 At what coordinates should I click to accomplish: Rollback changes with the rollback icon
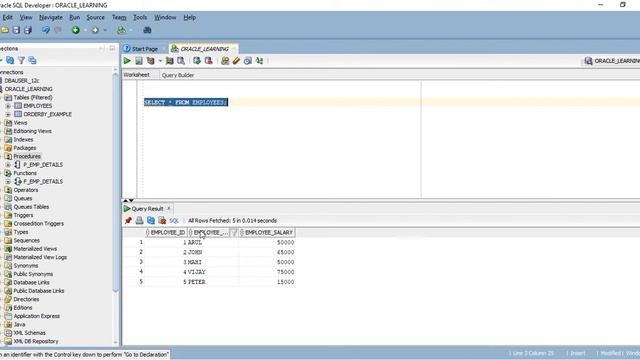click(209, 61)
